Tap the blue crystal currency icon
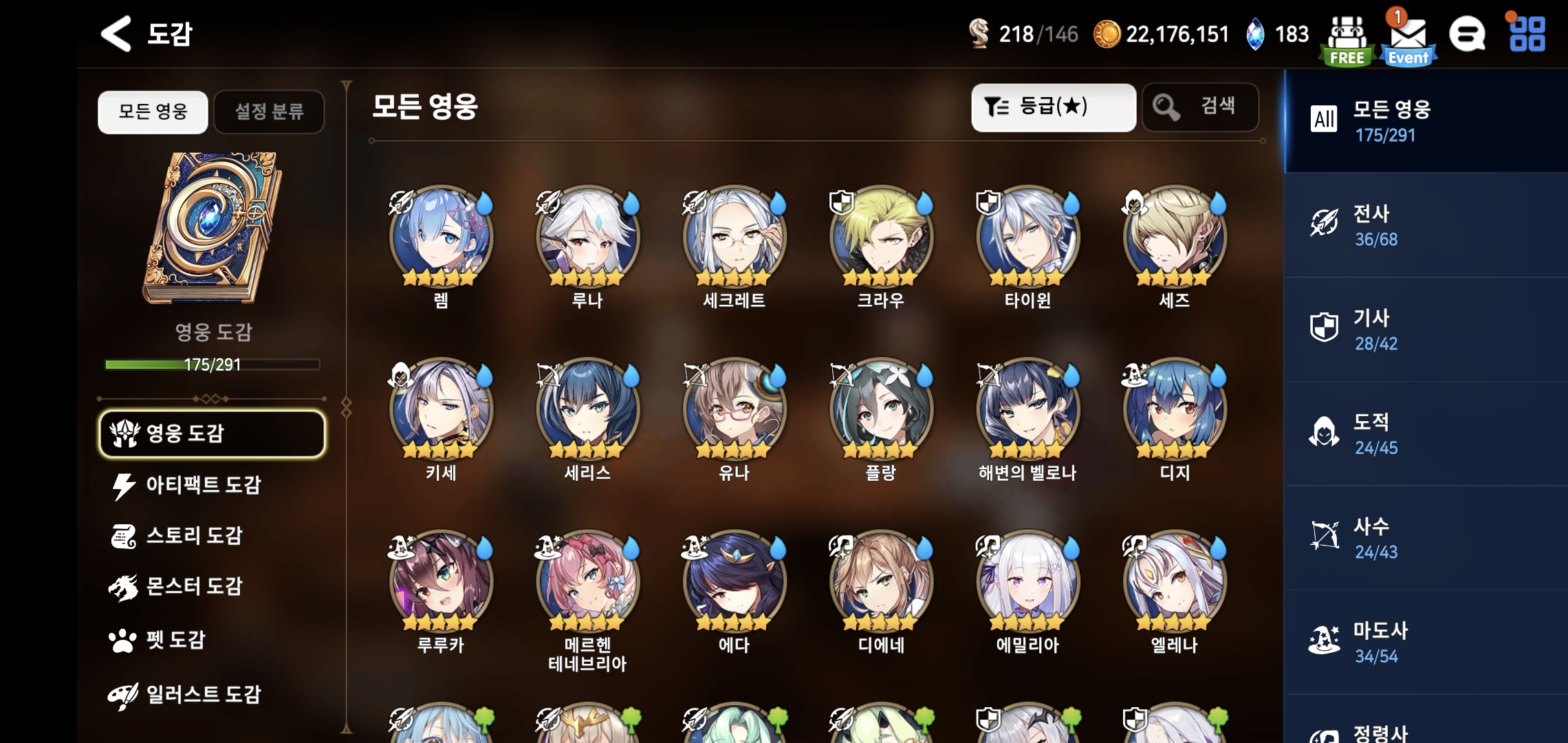Viewport: 1568px width, 743px height. click(x=1255, y=34)
